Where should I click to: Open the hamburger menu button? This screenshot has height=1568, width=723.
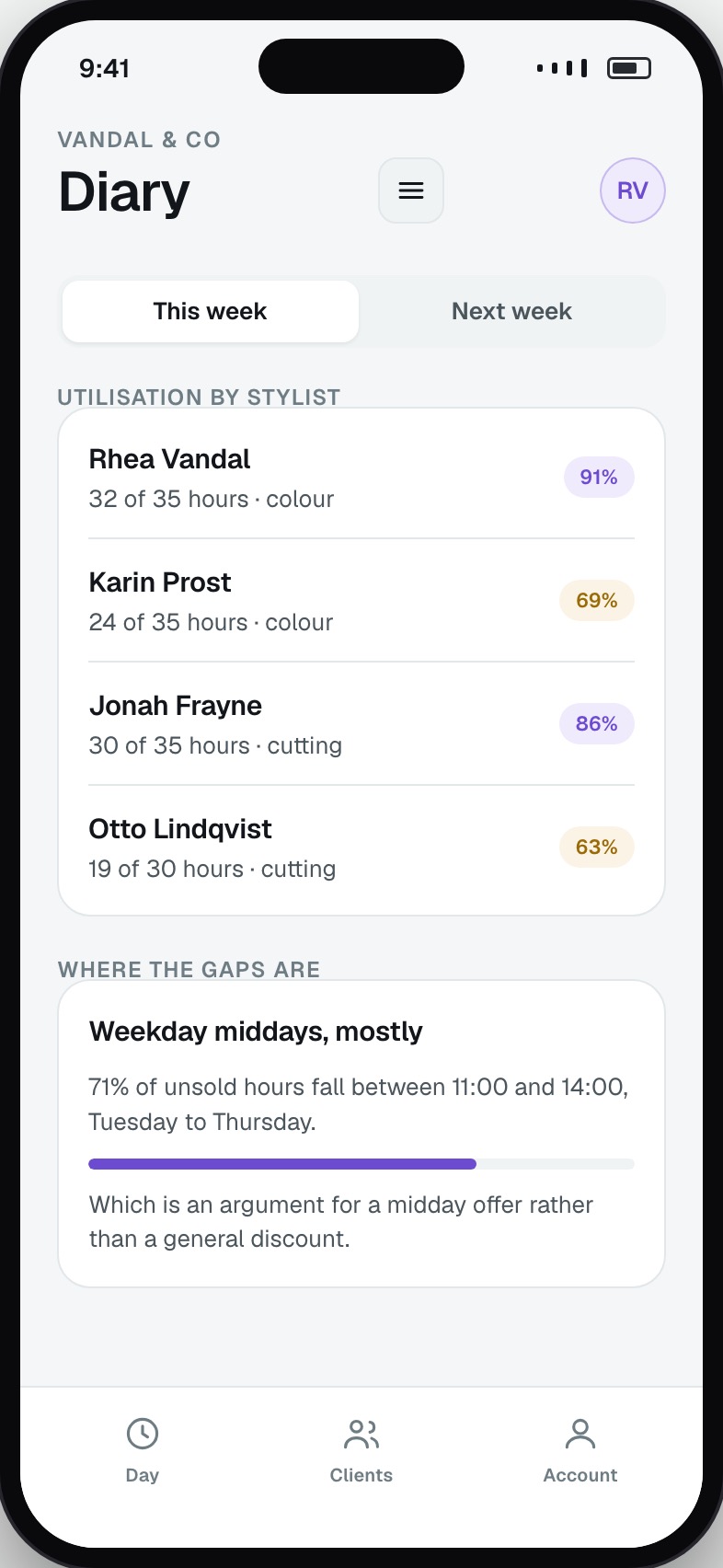point(411,190)
